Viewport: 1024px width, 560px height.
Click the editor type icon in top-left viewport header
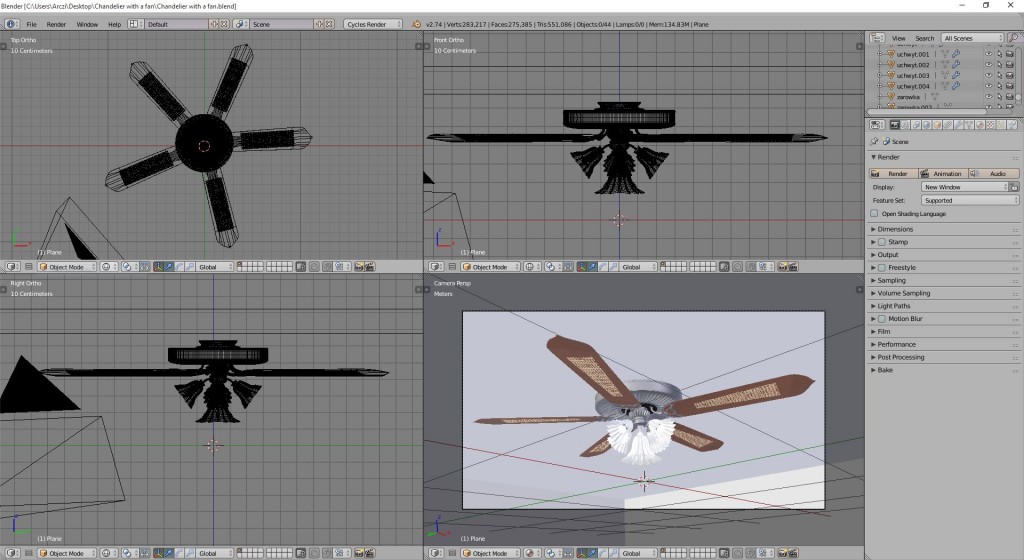12,267
